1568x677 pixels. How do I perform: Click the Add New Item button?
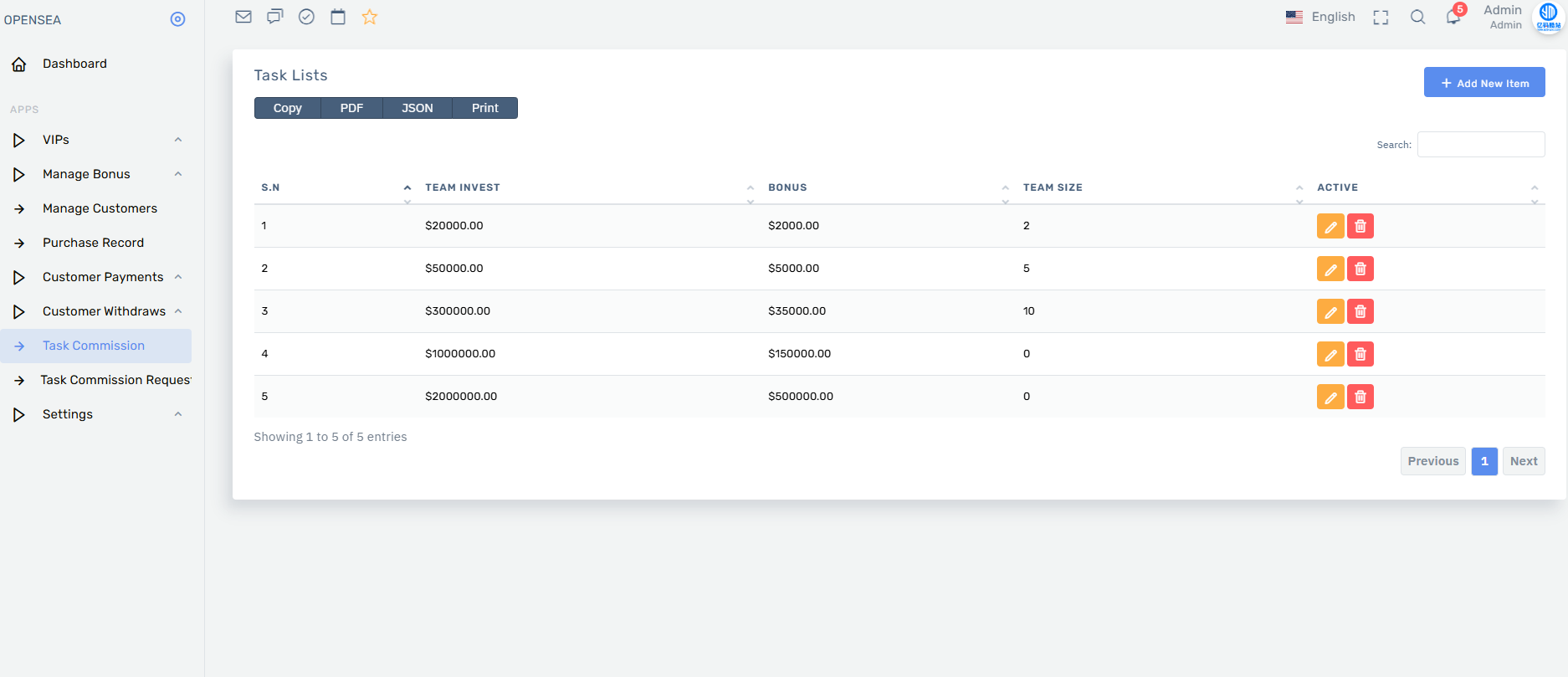(1484, 83)
